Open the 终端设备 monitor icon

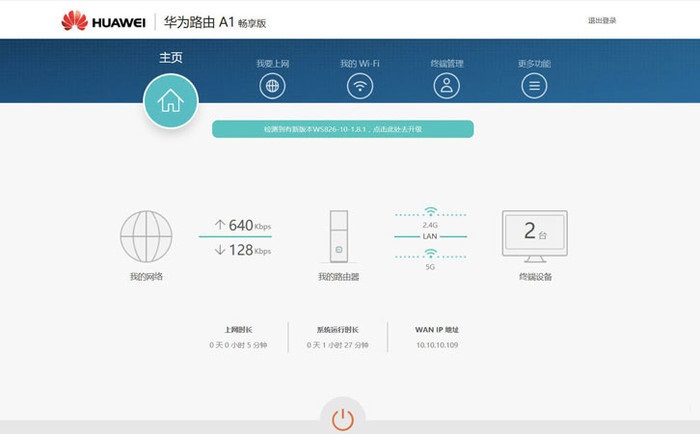(534, 234)
